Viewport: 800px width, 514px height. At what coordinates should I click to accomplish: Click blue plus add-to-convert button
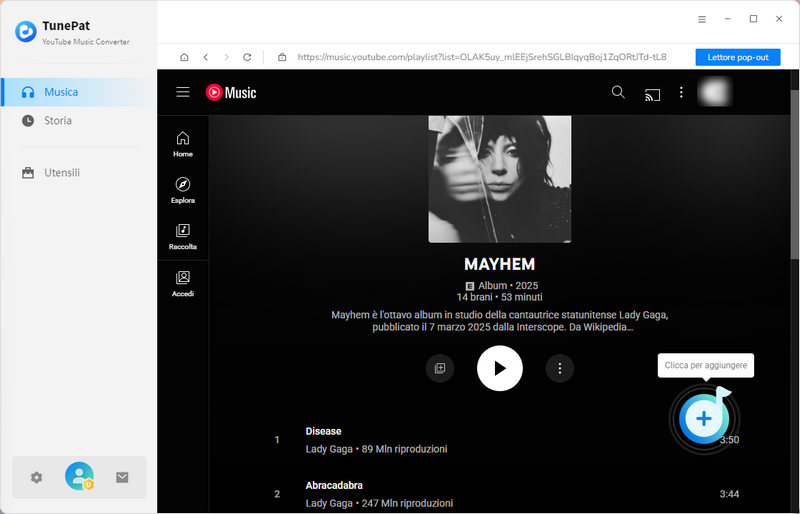click(x=704, y=419)
